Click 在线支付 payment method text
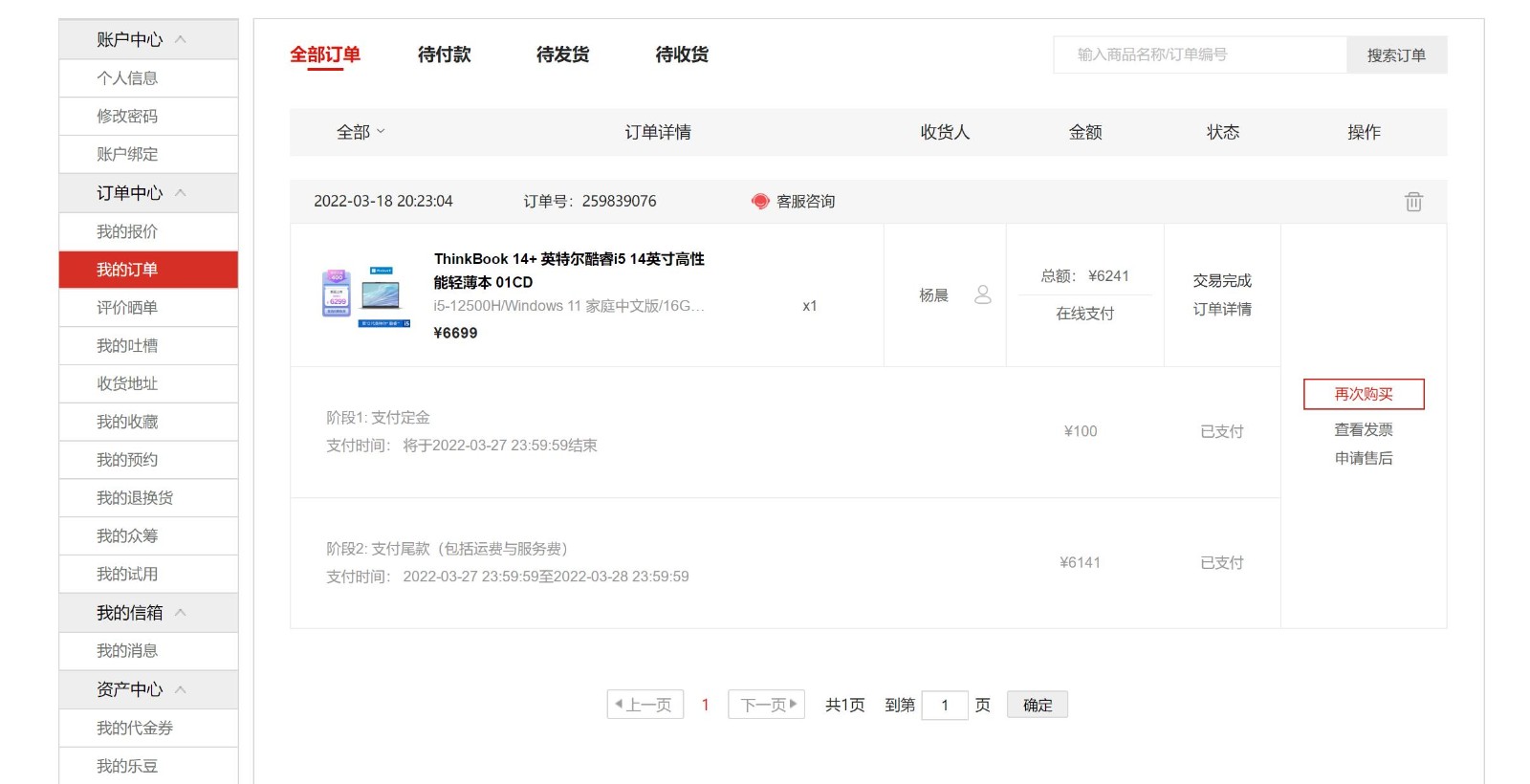Screen dimensions: 1530x784 (x=1084, y=314)
